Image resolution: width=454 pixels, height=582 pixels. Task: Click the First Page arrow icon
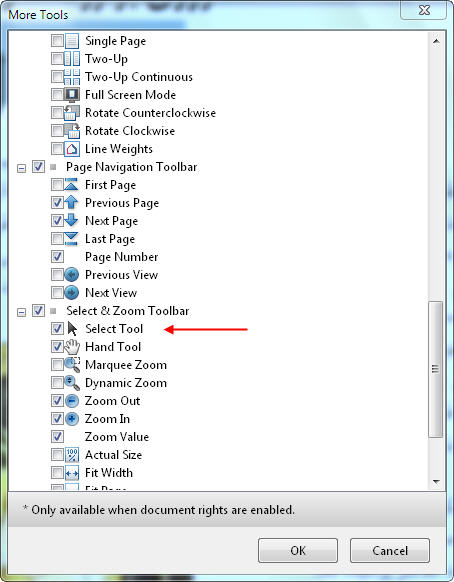pyautogui.click(x=71, y=185)
